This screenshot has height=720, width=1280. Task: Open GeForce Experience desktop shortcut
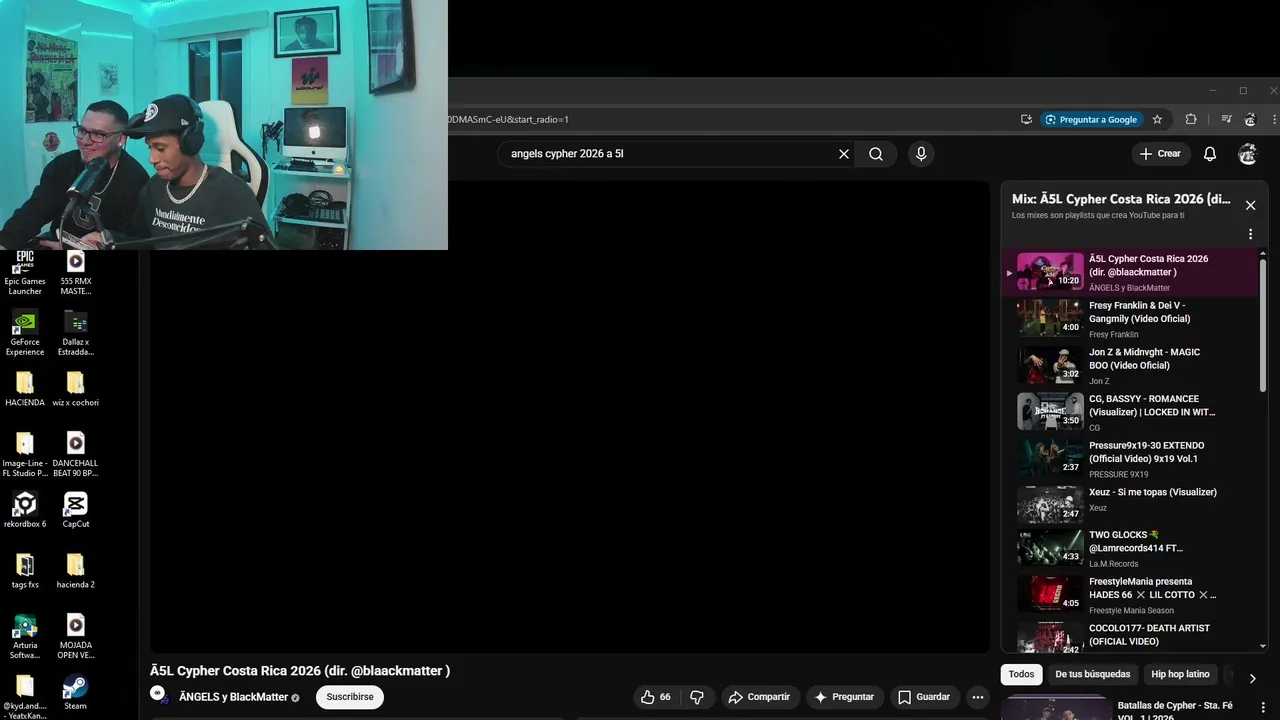coord(25,334)
